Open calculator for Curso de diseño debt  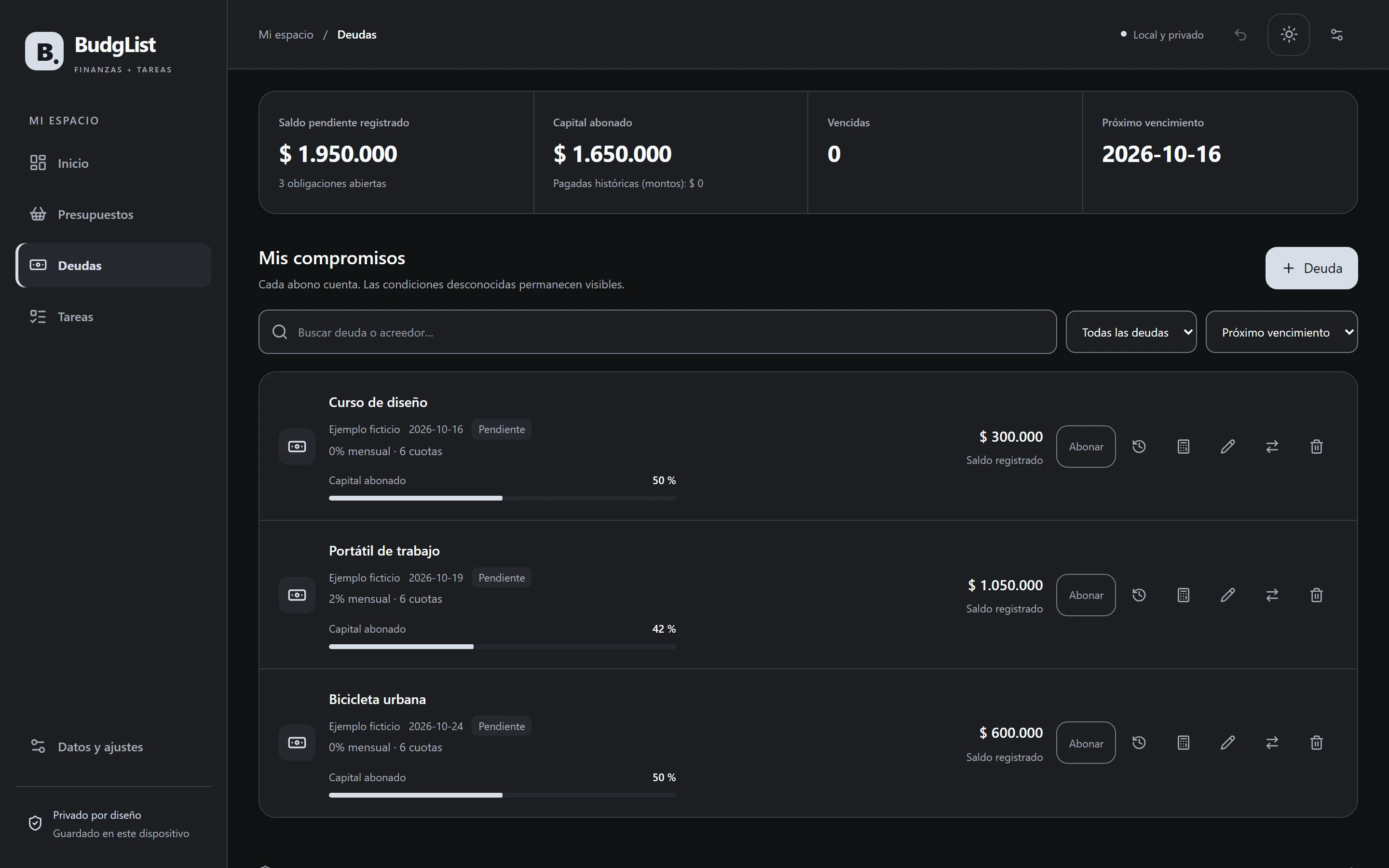pos(1183,447)
